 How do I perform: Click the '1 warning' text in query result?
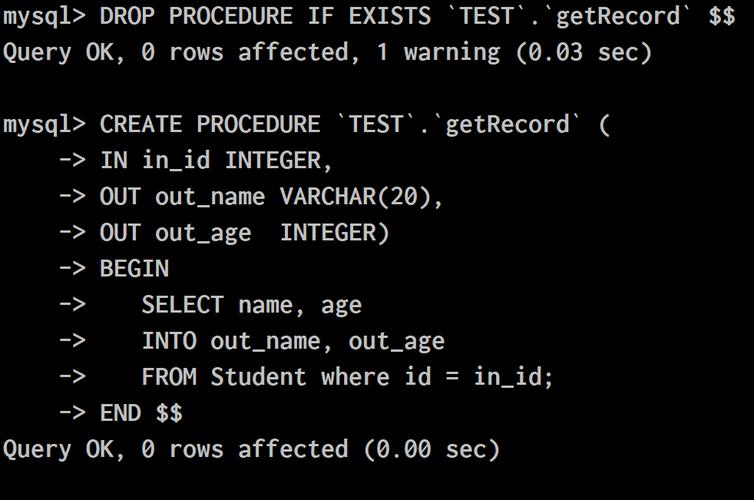pos(438,53)
